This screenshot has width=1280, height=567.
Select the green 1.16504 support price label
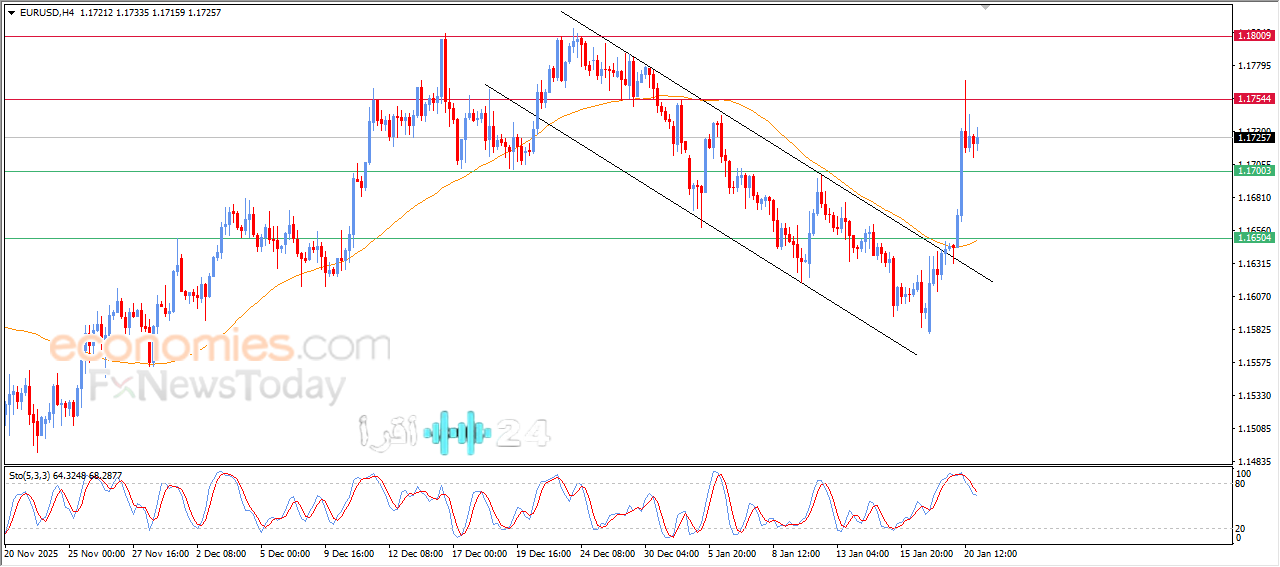point(1254,238)
